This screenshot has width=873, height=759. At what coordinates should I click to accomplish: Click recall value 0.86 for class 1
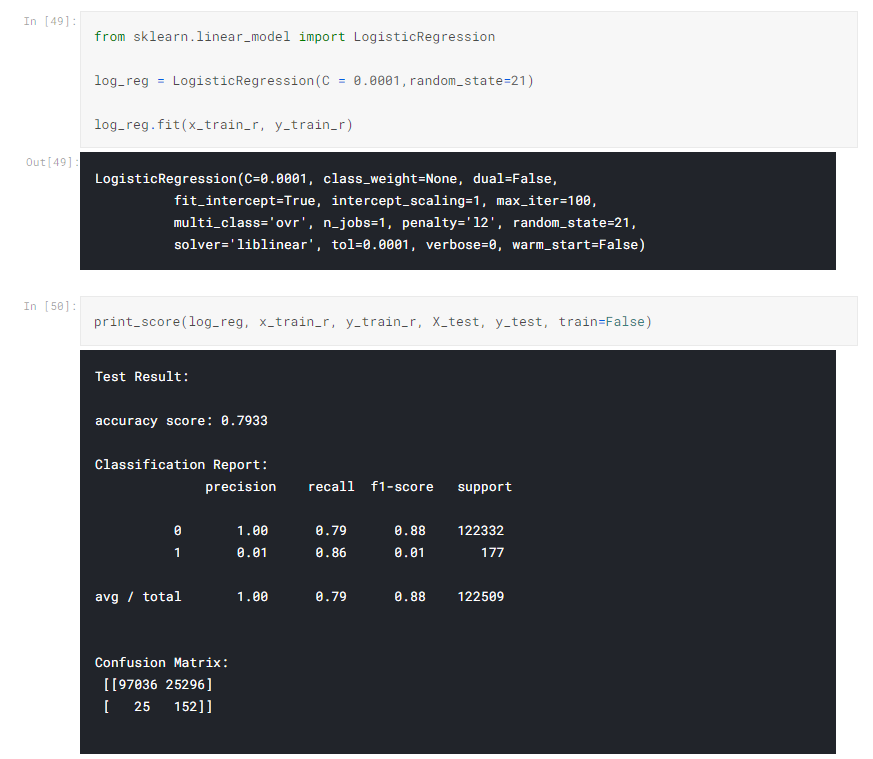[x=331, y=553]
